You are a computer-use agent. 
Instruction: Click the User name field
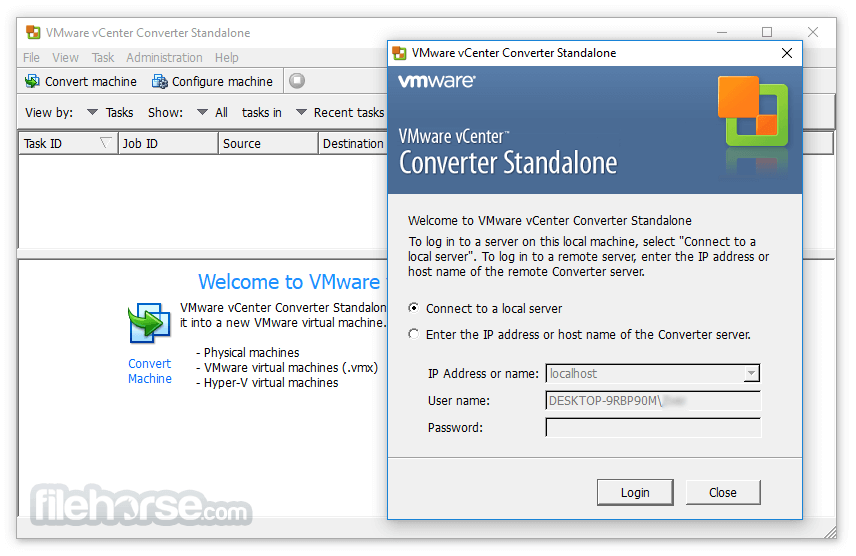pyautogui.click(x=653, y=401)
